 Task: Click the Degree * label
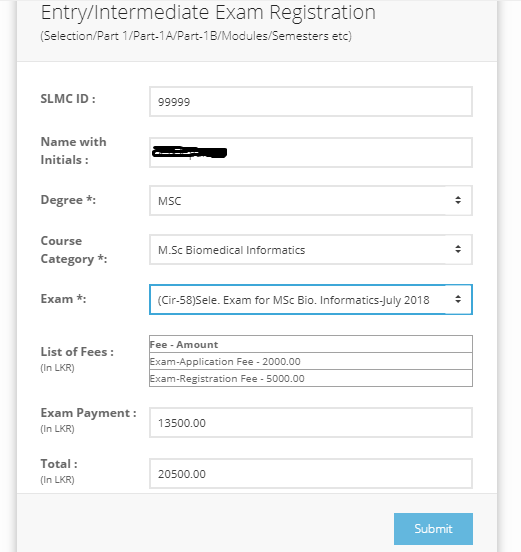coord(68,200)
